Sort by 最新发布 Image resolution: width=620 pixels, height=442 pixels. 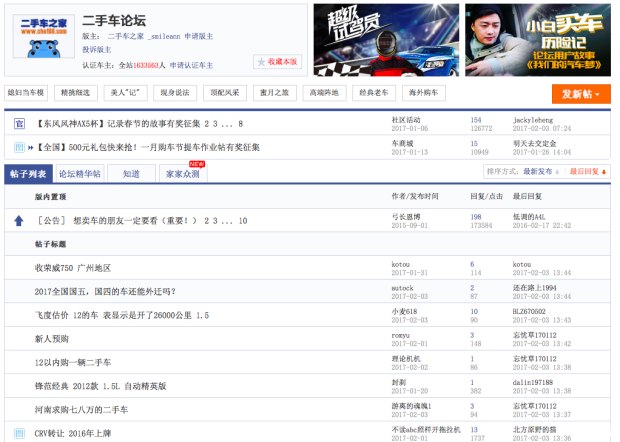click(x=541, y=172)
